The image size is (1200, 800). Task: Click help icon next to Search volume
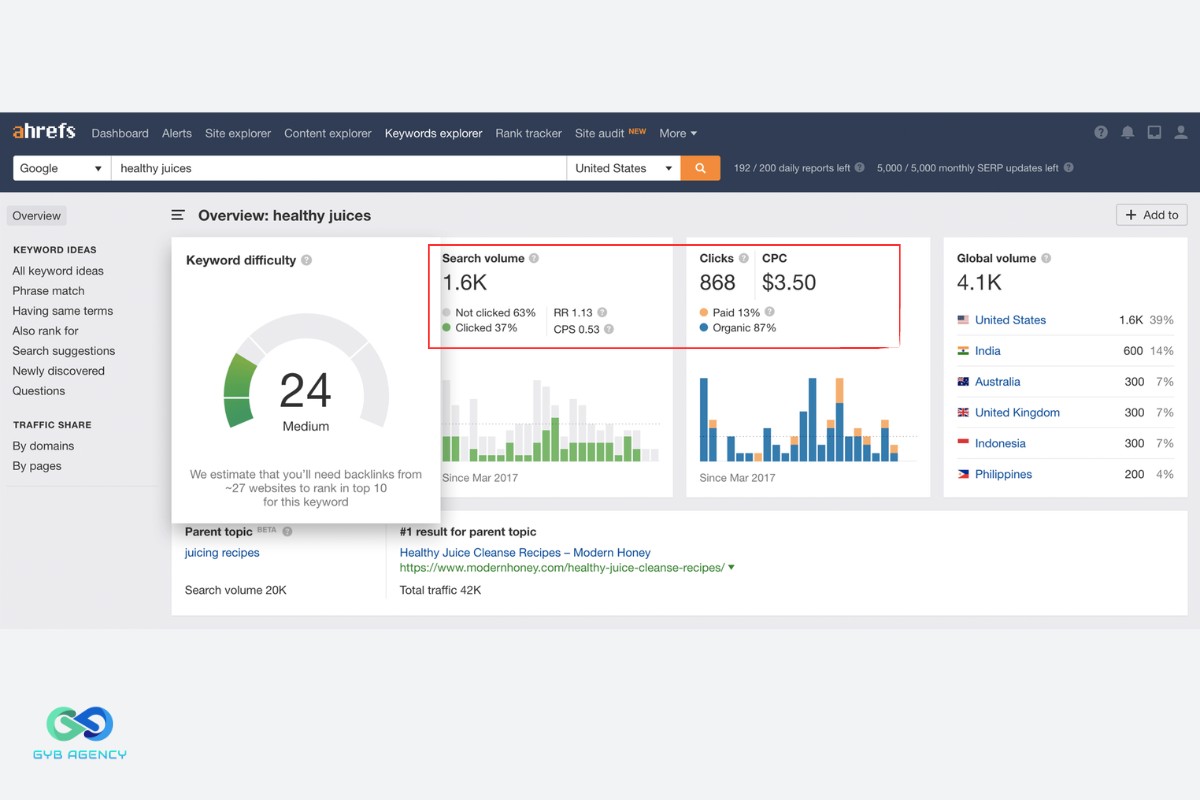[534, 258]
